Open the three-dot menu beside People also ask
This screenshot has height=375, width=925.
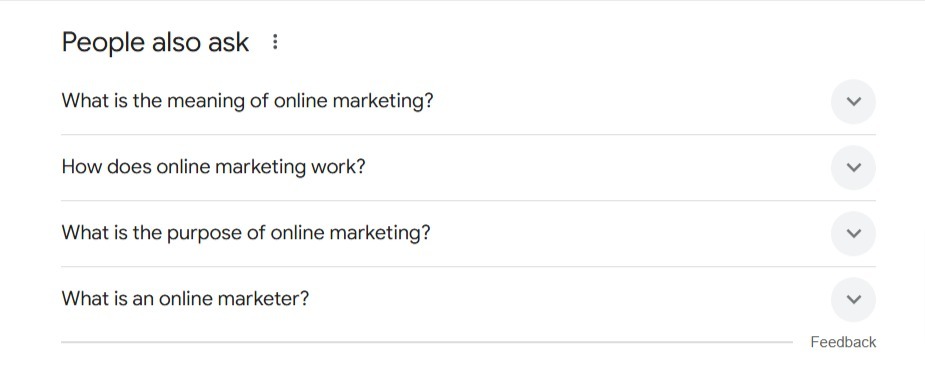pos(275,42)
